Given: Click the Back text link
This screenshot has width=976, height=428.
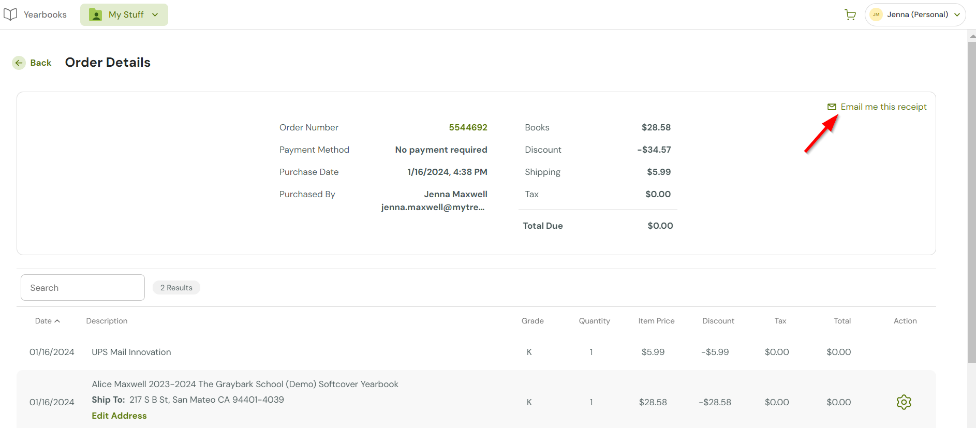Looking at the screenshot, I should [x=40, y=63].
